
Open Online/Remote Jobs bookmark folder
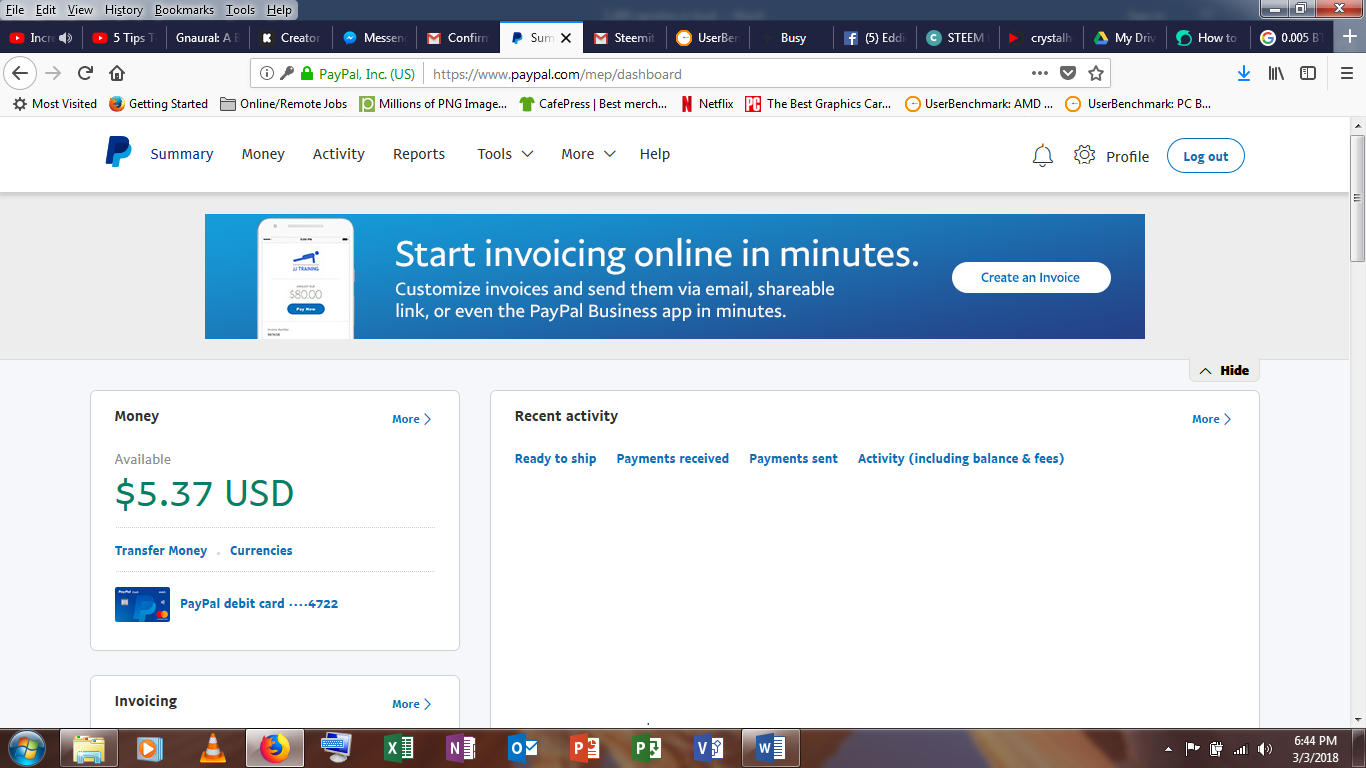point(283,104)
